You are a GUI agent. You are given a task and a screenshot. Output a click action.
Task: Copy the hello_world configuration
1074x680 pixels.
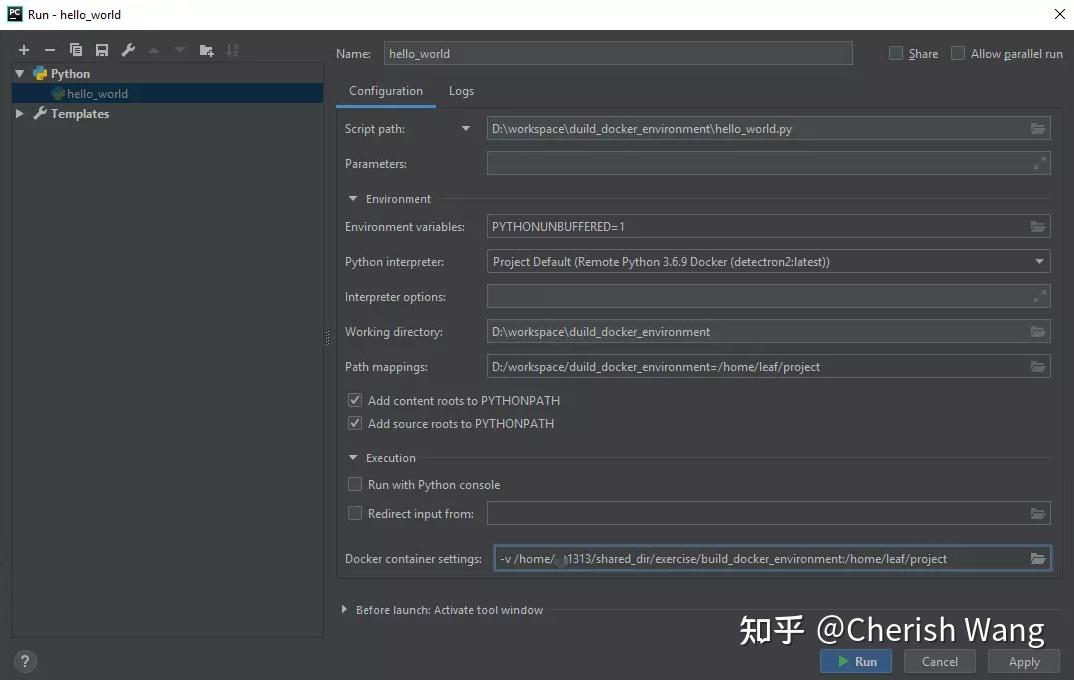[x=75, y=49]
